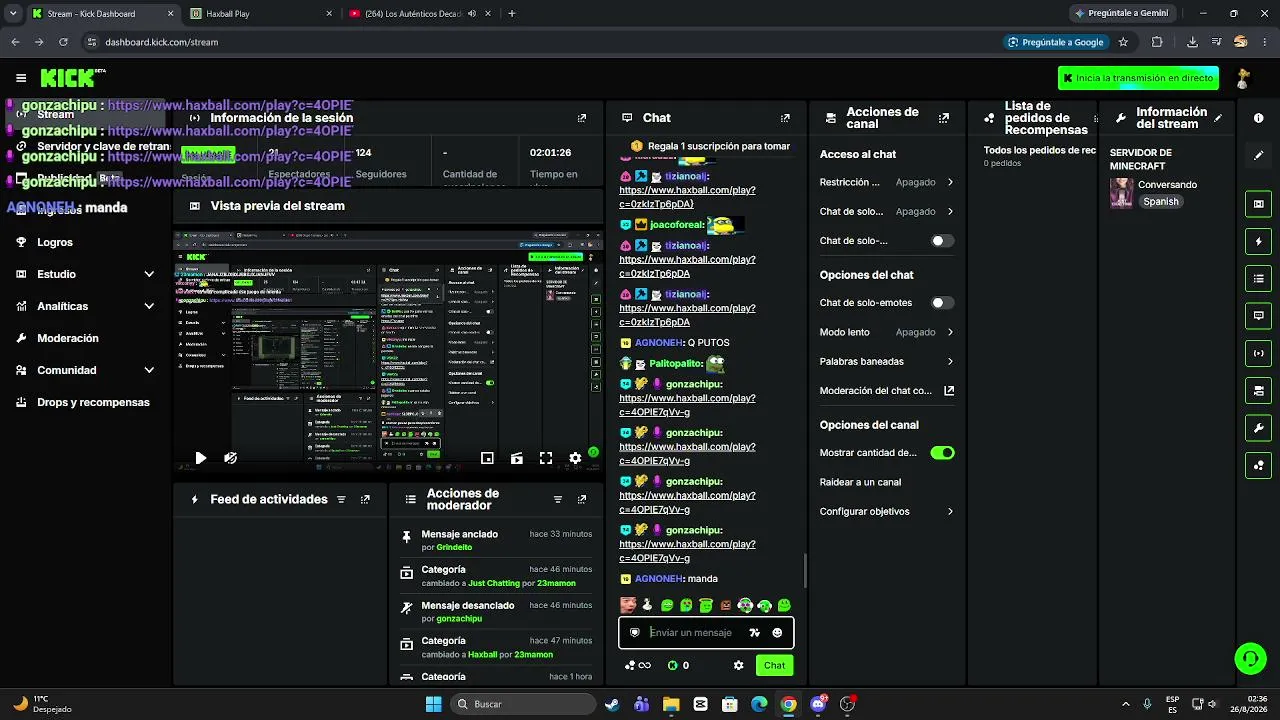Click the green Chat send button

click(x=774, y=665)
